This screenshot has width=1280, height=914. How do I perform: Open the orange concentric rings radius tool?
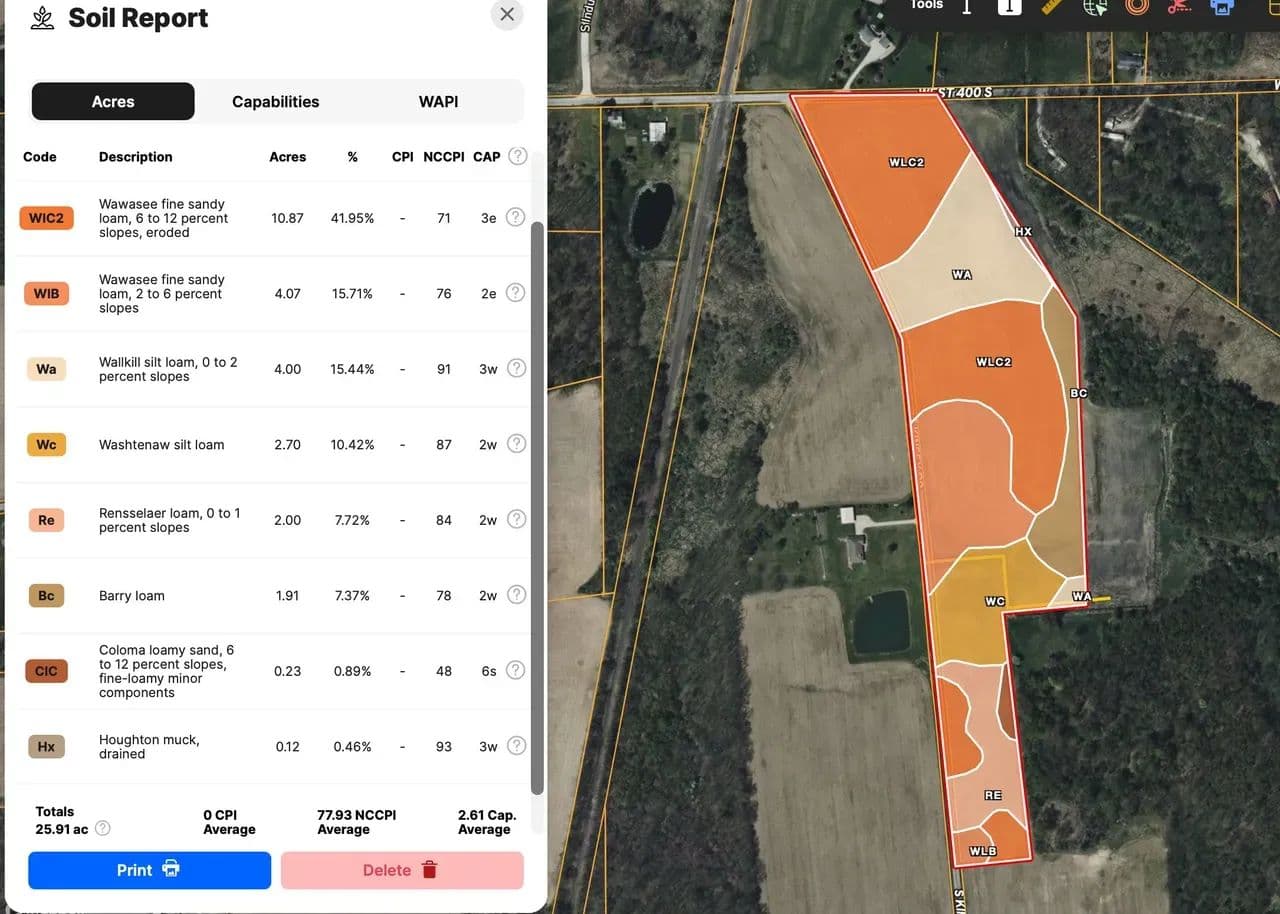click(1137, 7)
